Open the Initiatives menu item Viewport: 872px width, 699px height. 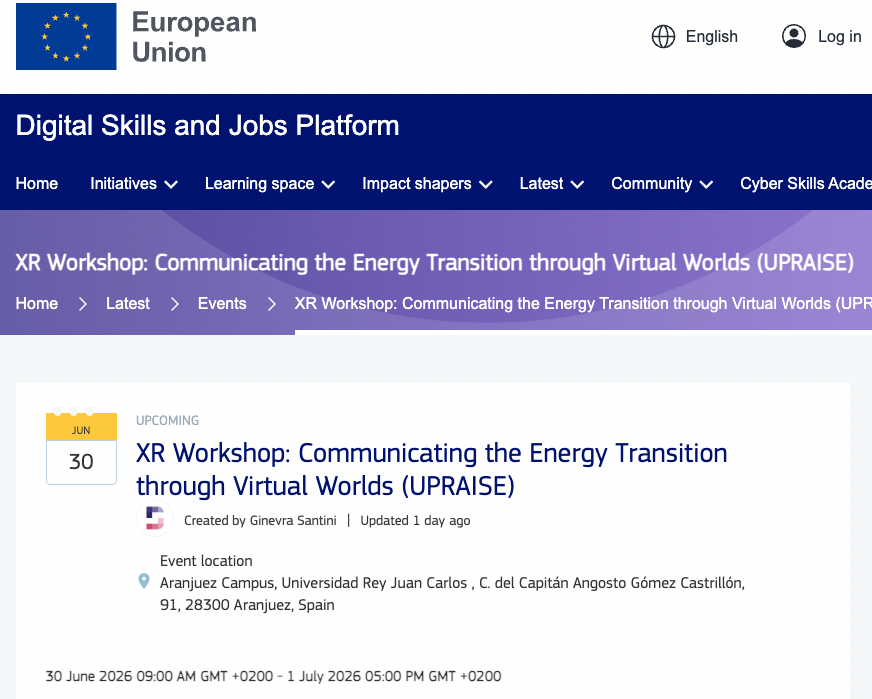[x=123, y=184]
